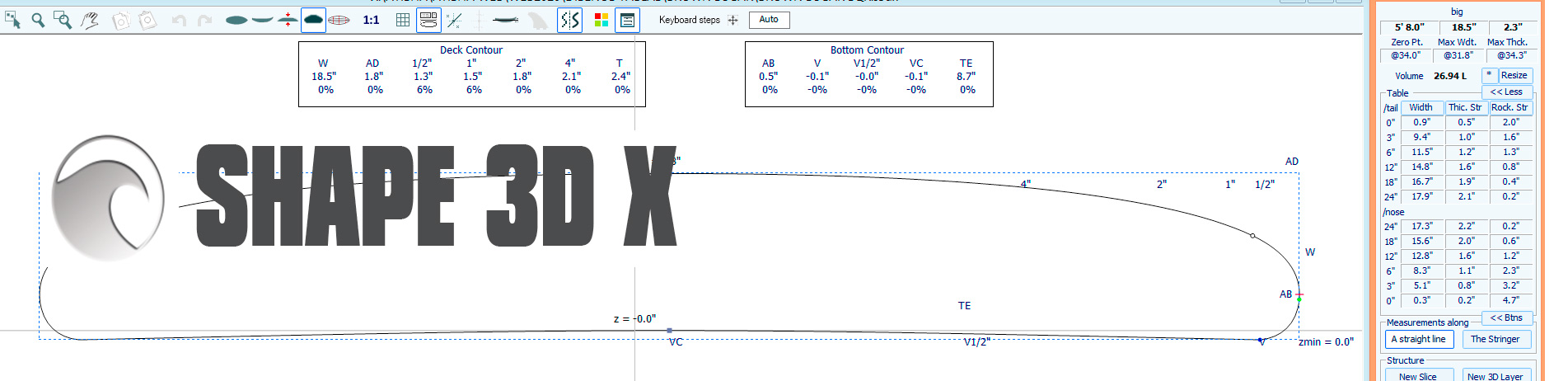Select the Width table column header
This screenshot has width=1568, height=381.
[x=1421, y=107]
